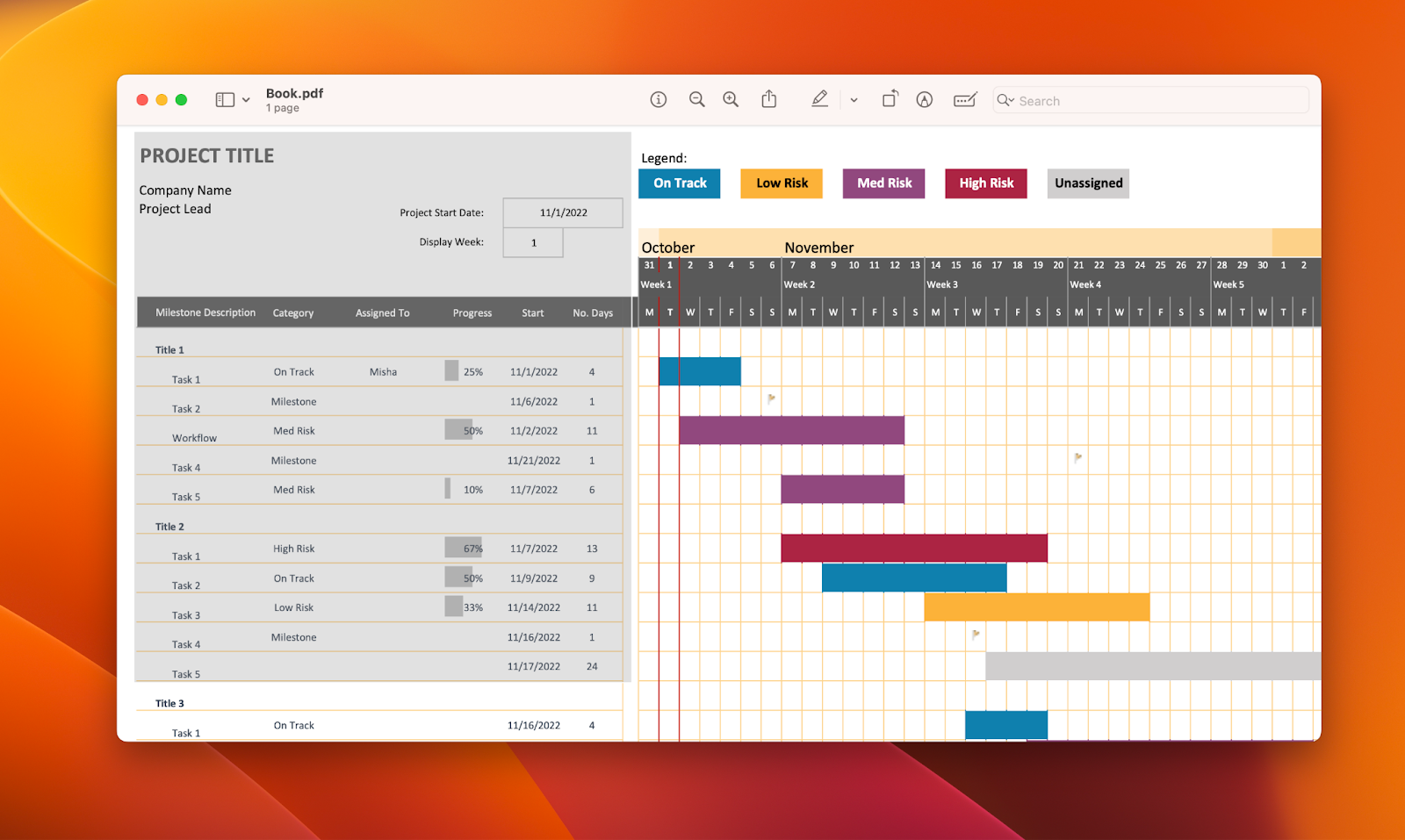Select the Display Week cell
The height and width of the screenshot is (840, 1405).
coord(532,242)
